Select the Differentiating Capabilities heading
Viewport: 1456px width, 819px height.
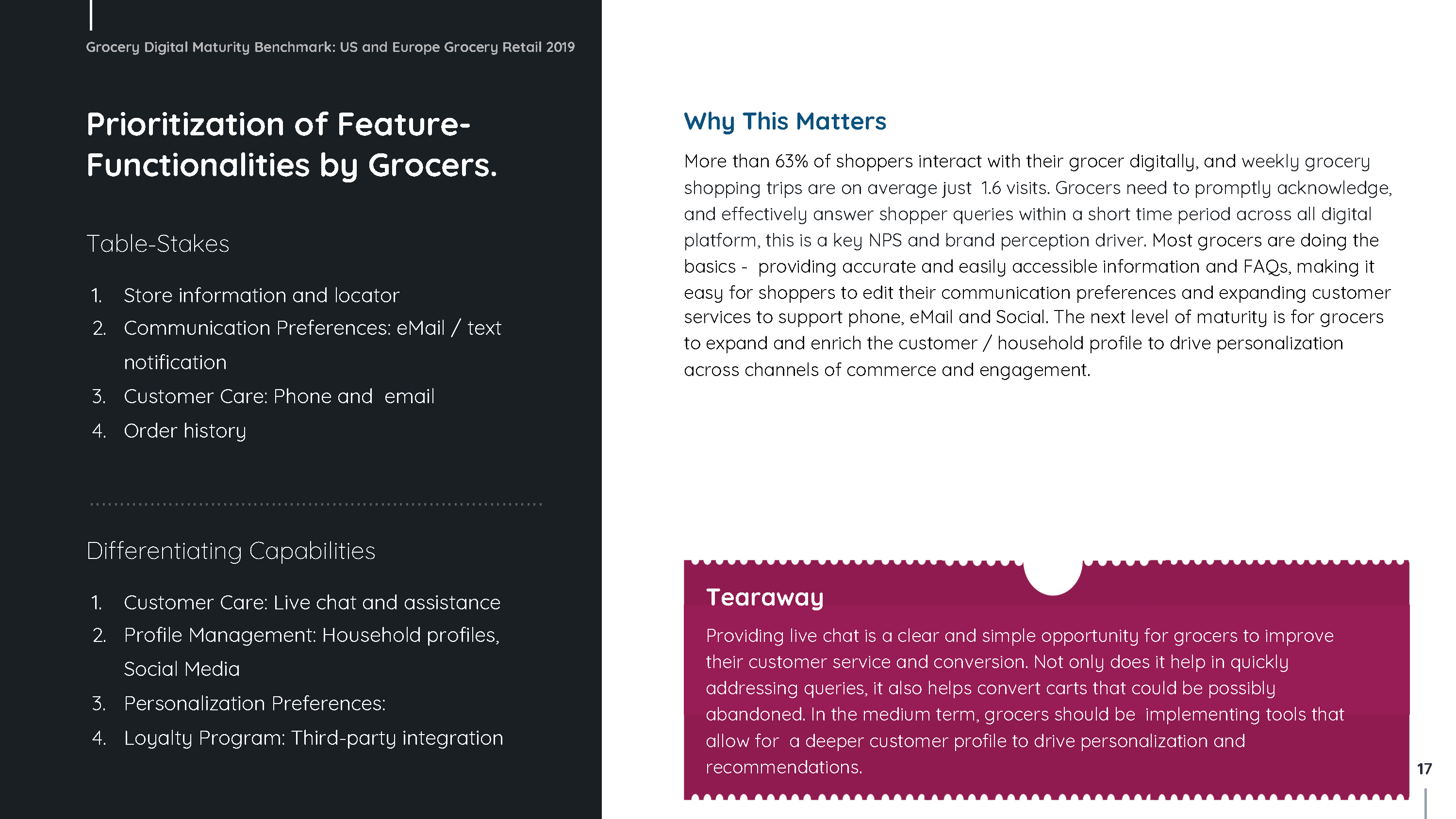(231, 551)
